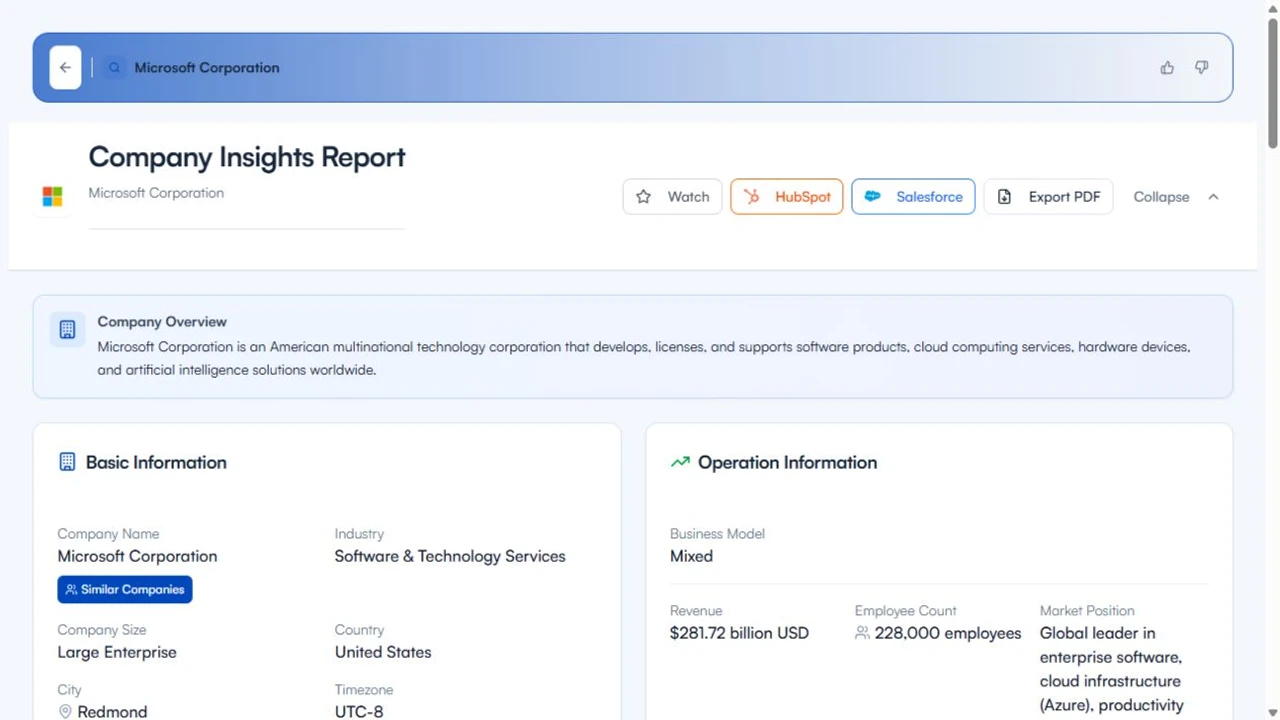This screenshot has height=720, width=1280.
Task: Click the Microsoft Corporation subtitle under the report heading
Action: [x=156, y=193]
